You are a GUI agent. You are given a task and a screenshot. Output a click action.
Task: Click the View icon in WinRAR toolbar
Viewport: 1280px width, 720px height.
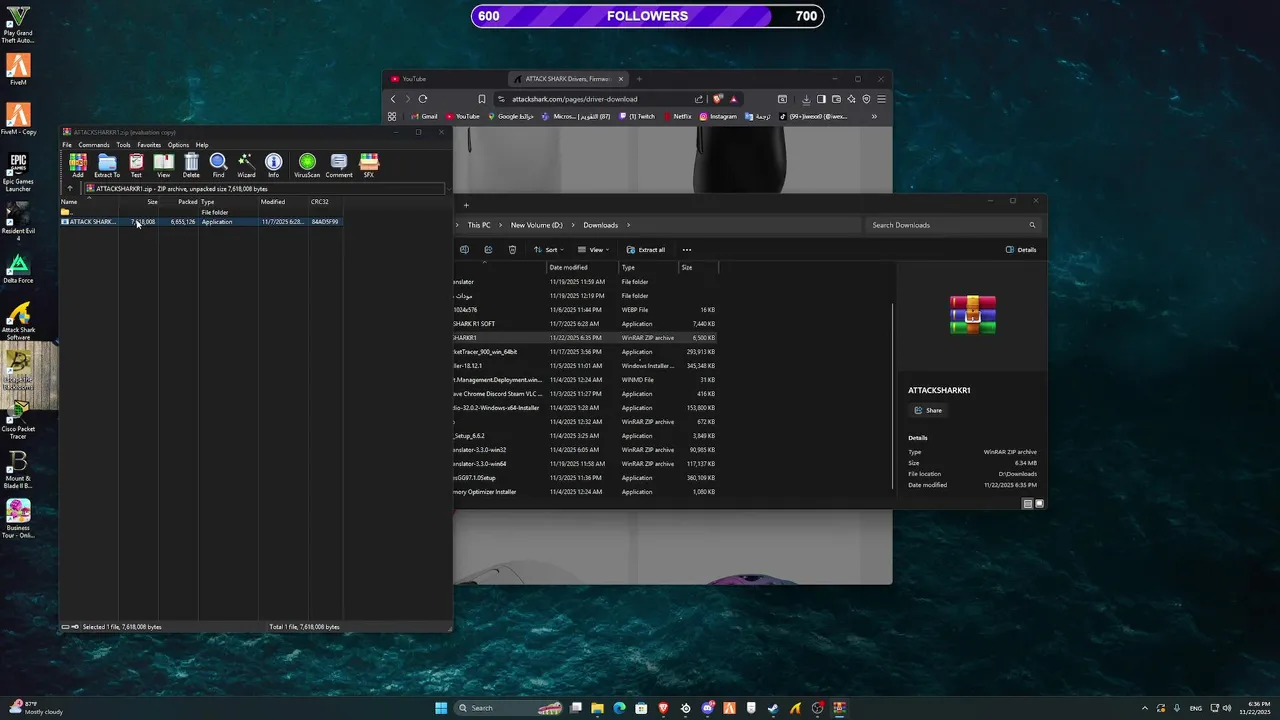(x=163, y=165)
